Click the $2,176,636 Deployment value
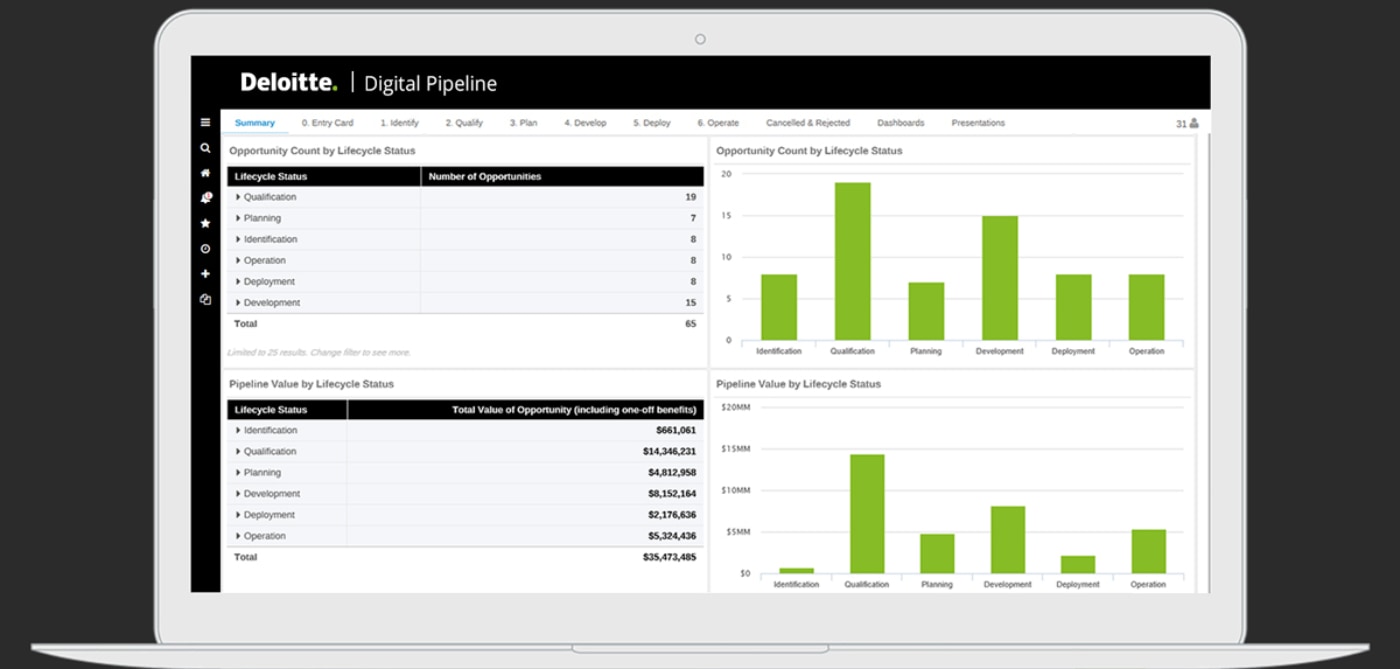Viewport: 1400px width, 669px height. [672, 514]
